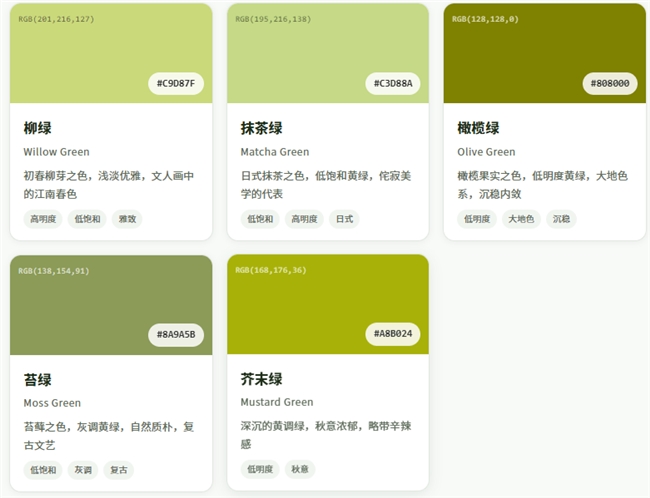The image size is (650, 498).
Task: Click 低明度 tag on 橄榄绿 card
Action: (x=477, y=219)
